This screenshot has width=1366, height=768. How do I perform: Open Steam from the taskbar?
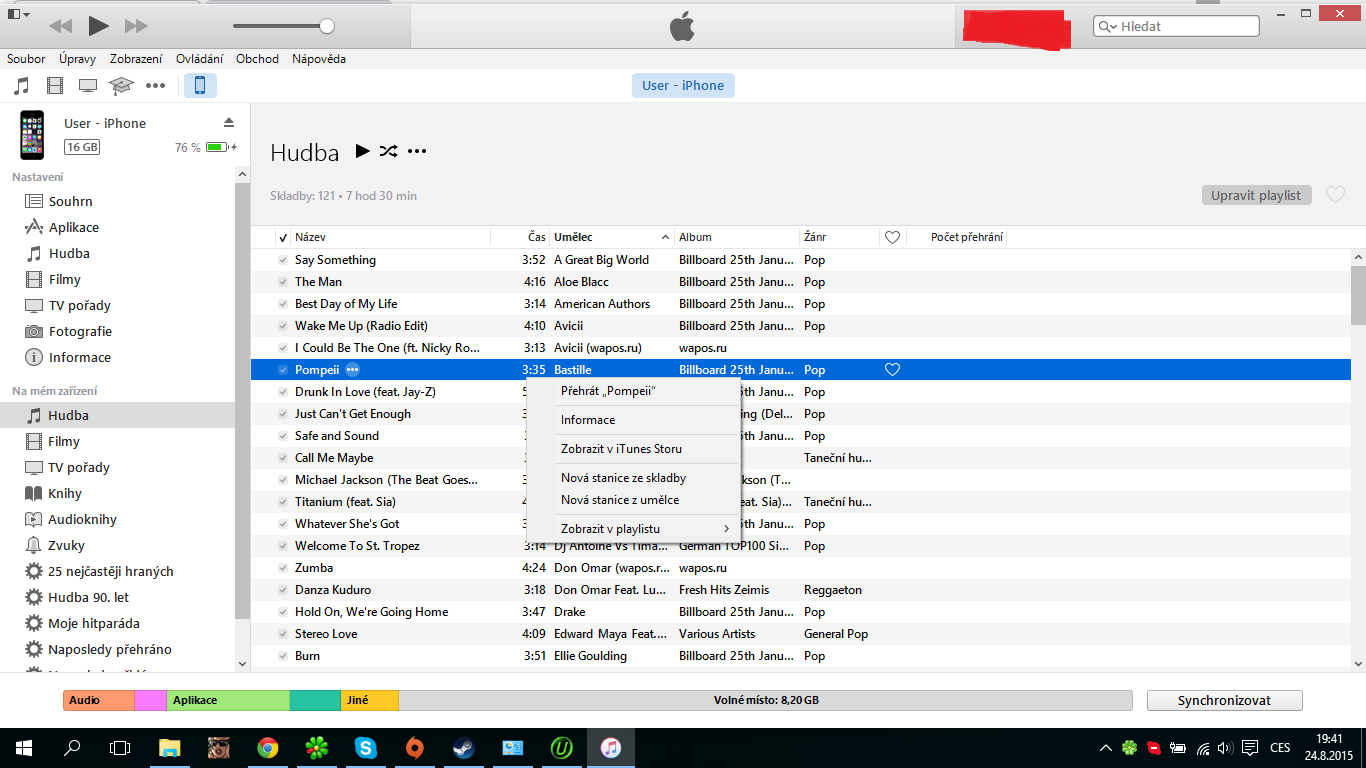point(463,747)
